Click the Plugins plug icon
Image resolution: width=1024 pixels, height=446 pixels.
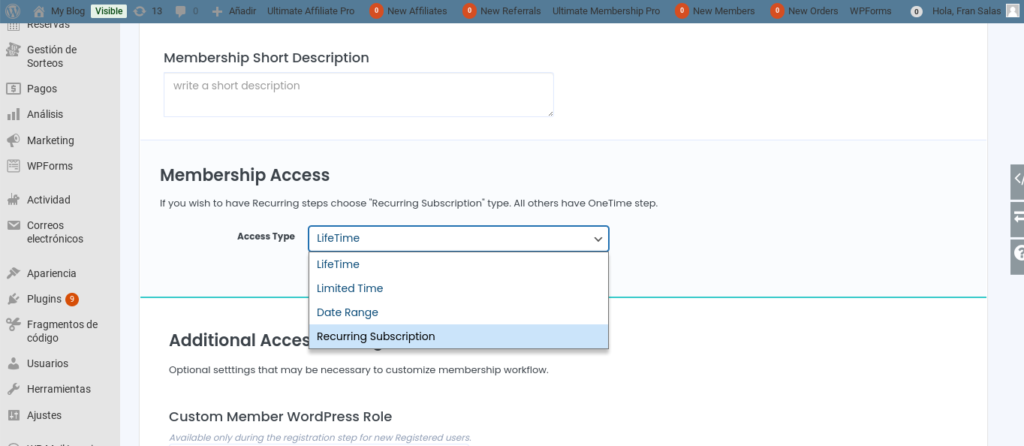tap(13, 299)
